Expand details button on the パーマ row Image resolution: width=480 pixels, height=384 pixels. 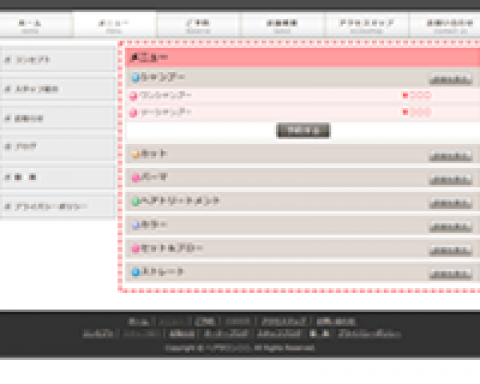pyautogui.click(x=451, y=180)
